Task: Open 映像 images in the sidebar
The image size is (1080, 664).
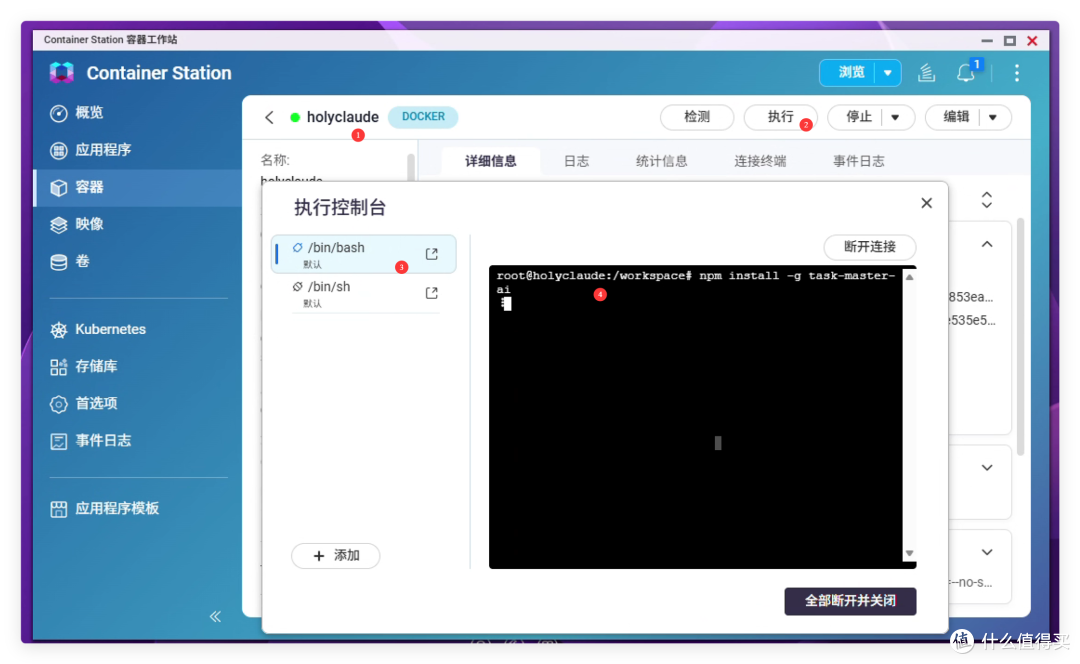Action: (x=138, y=225)
